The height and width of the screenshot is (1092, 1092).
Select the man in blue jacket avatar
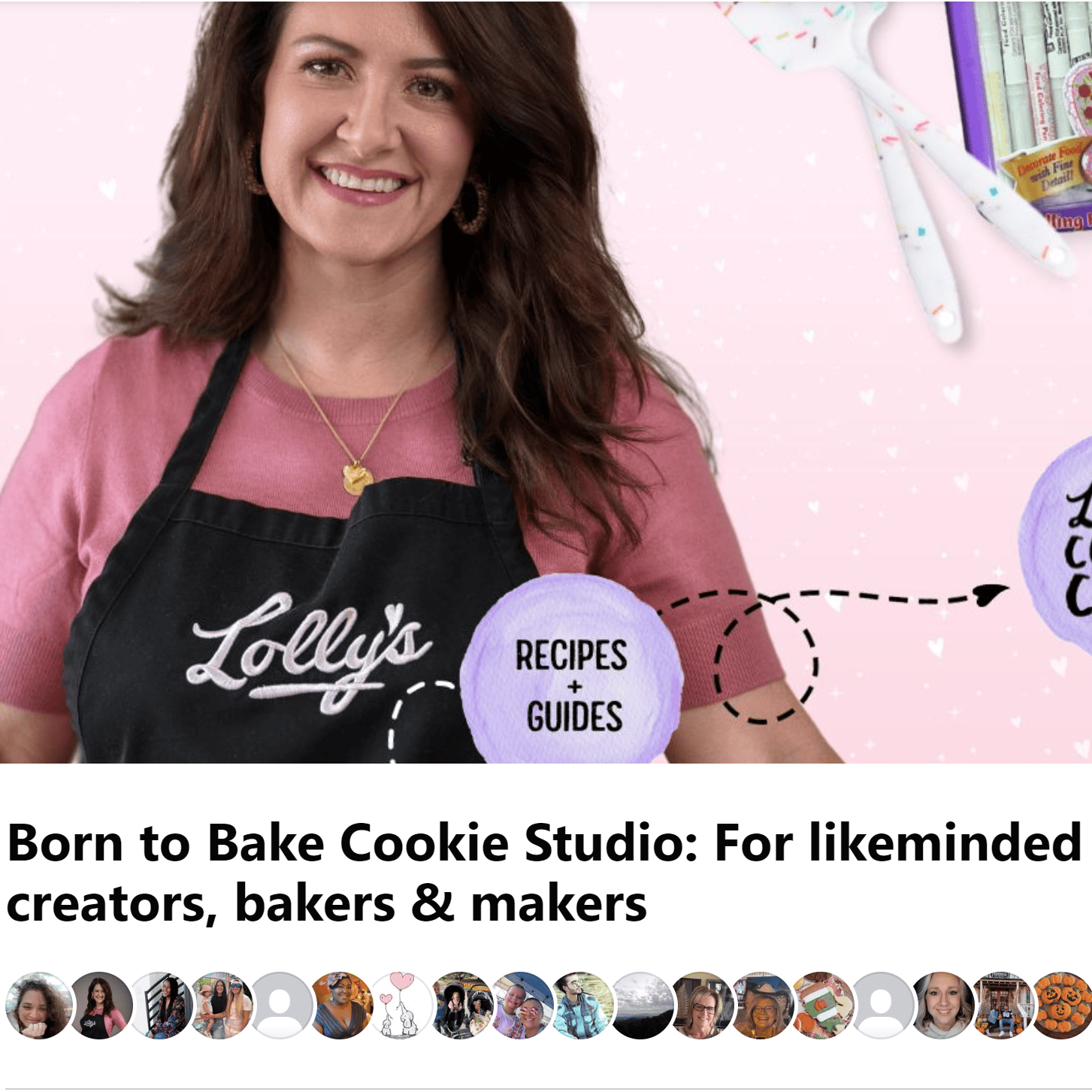[x=582, y=1006]
